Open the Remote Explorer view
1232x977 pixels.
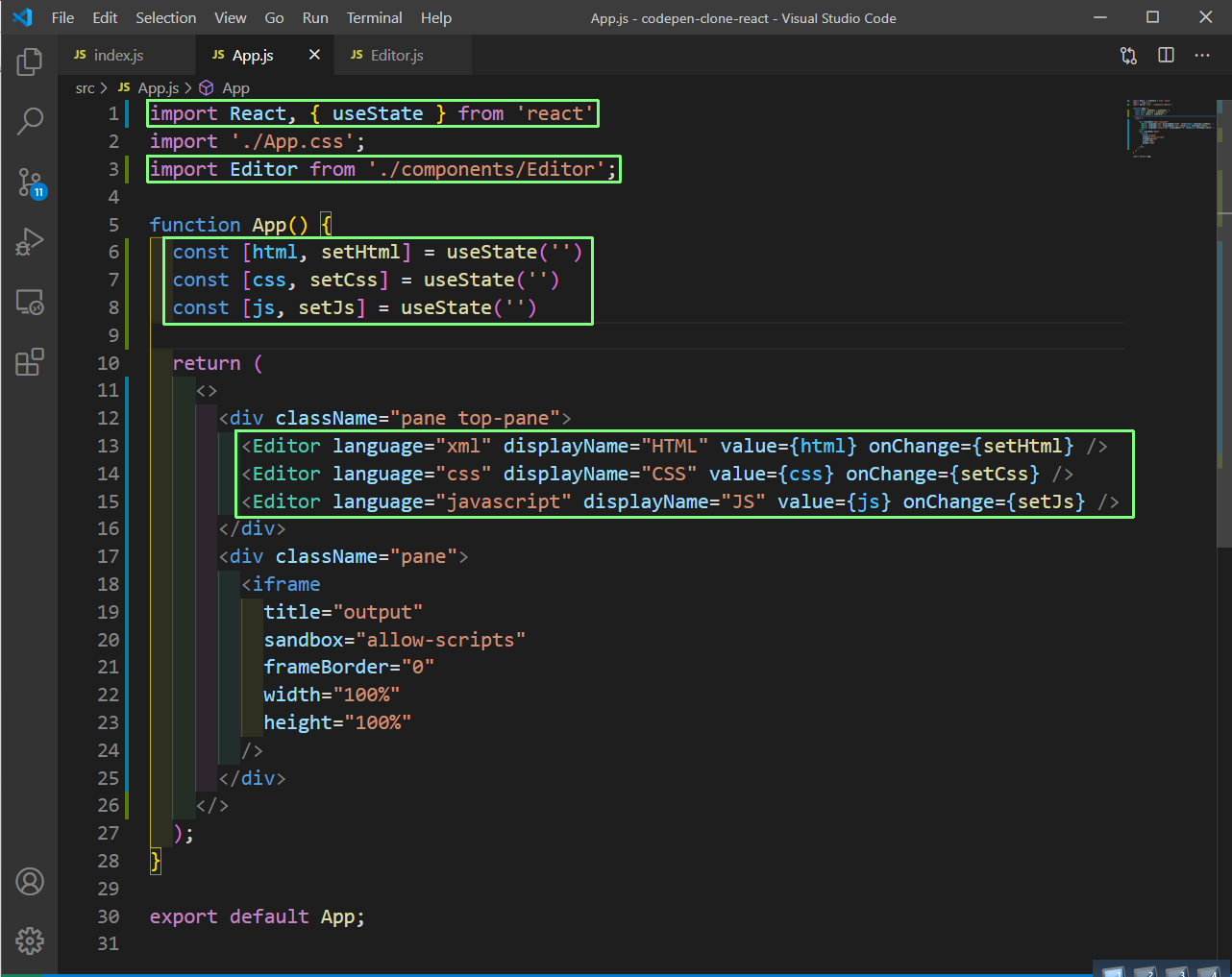[x=30, y=302]
